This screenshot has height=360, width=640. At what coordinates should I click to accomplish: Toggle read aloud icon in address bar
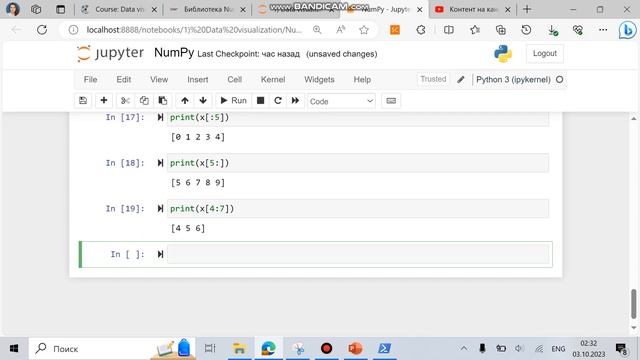coord(340,30)
